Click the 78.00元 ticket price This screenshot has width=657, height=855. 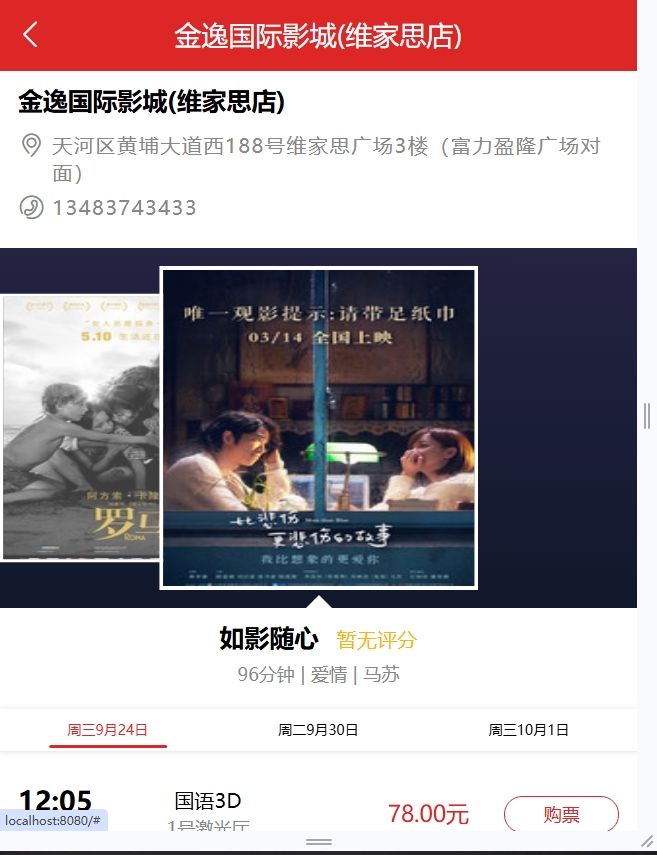pyautogui.click(x=428, y=814)
